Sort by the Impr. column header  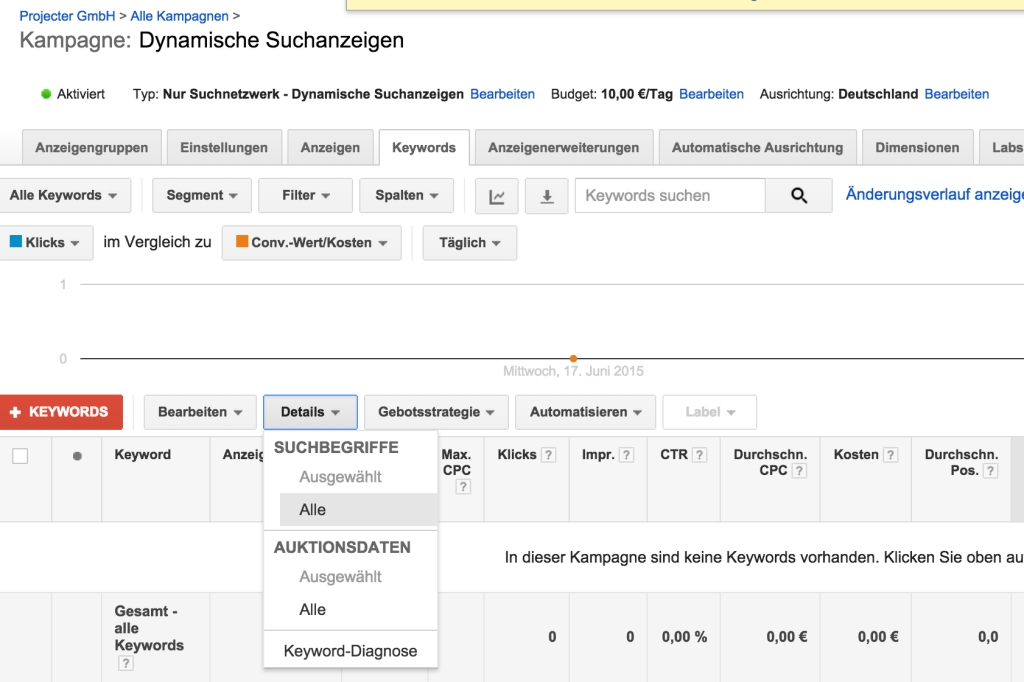coord(598,455)
